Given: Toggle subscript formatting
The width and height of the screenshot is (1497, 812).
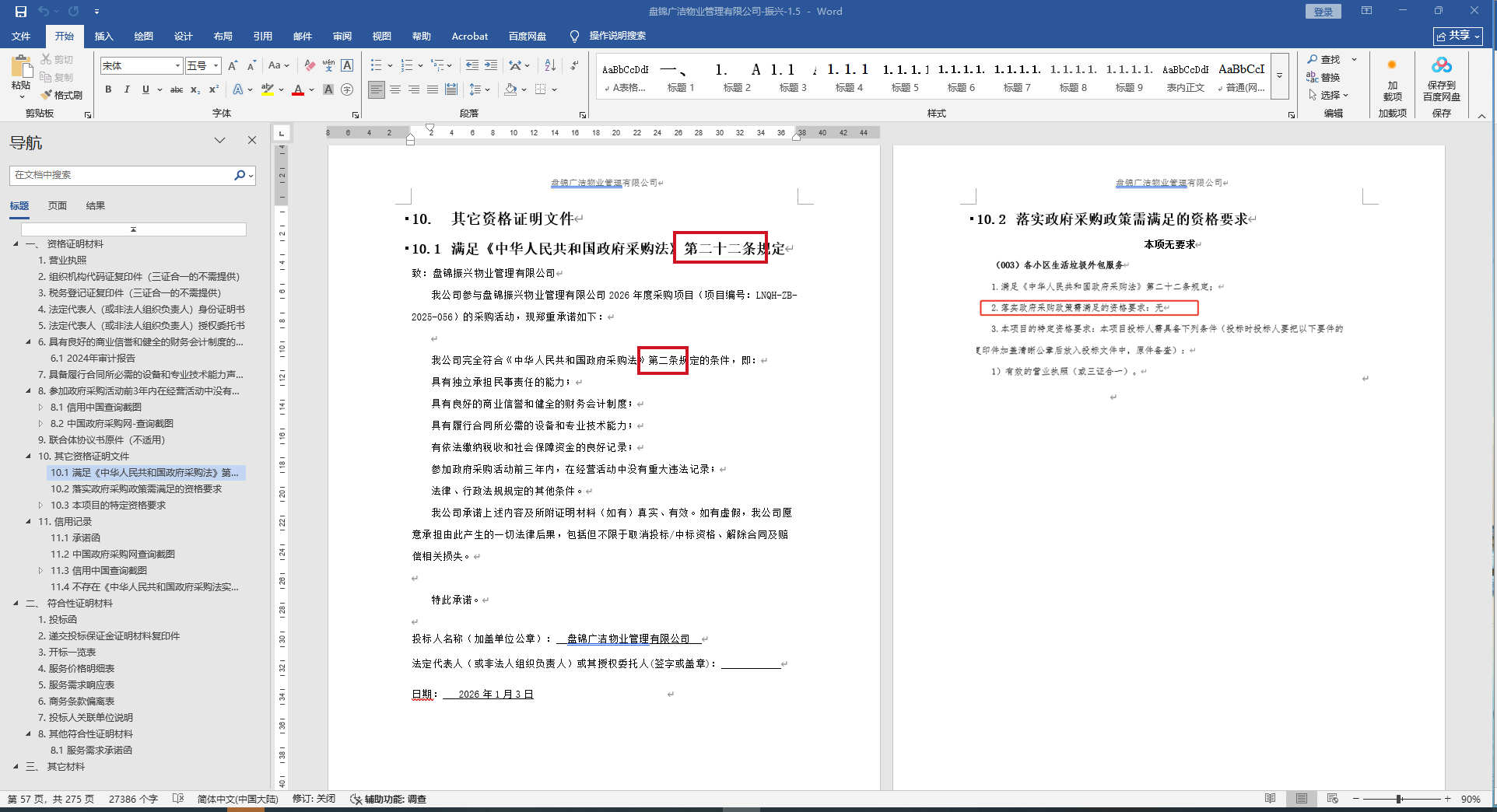Looking at the screenshot, I should pyautogui.click(x=195, y=89).
